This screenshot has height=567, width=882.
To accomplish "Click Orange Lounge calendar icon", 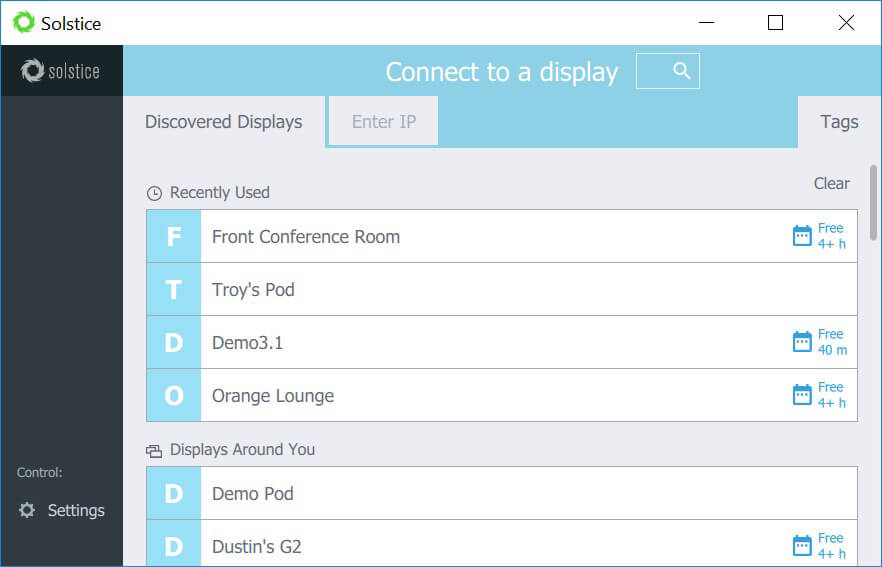I will coord(802,395).
